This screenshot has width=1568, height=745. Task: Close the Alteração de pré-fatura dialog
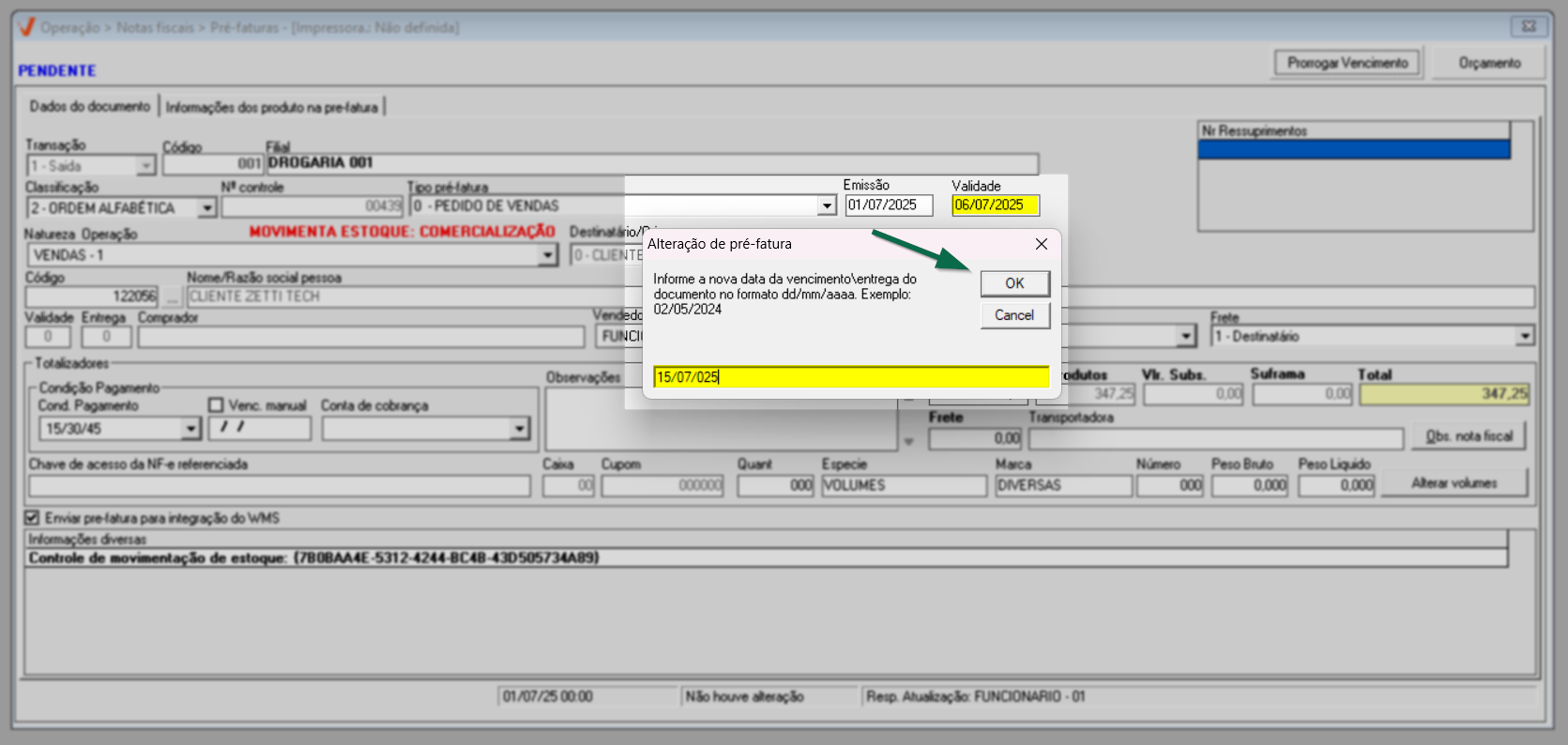[1041, 244]
